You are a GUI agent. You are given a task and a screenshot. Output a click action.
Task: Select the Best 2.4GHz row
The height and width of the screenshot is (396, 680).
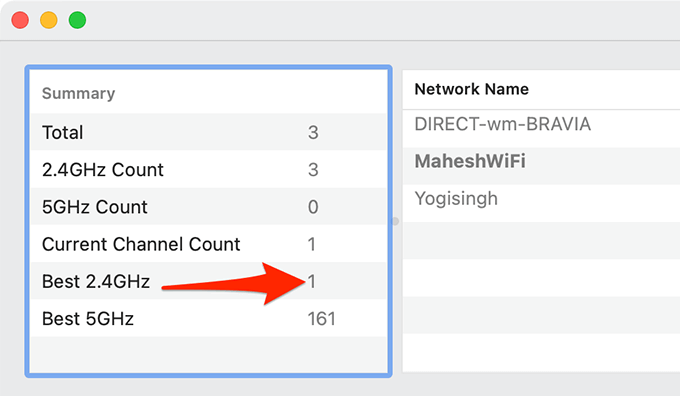pos(209,281)
